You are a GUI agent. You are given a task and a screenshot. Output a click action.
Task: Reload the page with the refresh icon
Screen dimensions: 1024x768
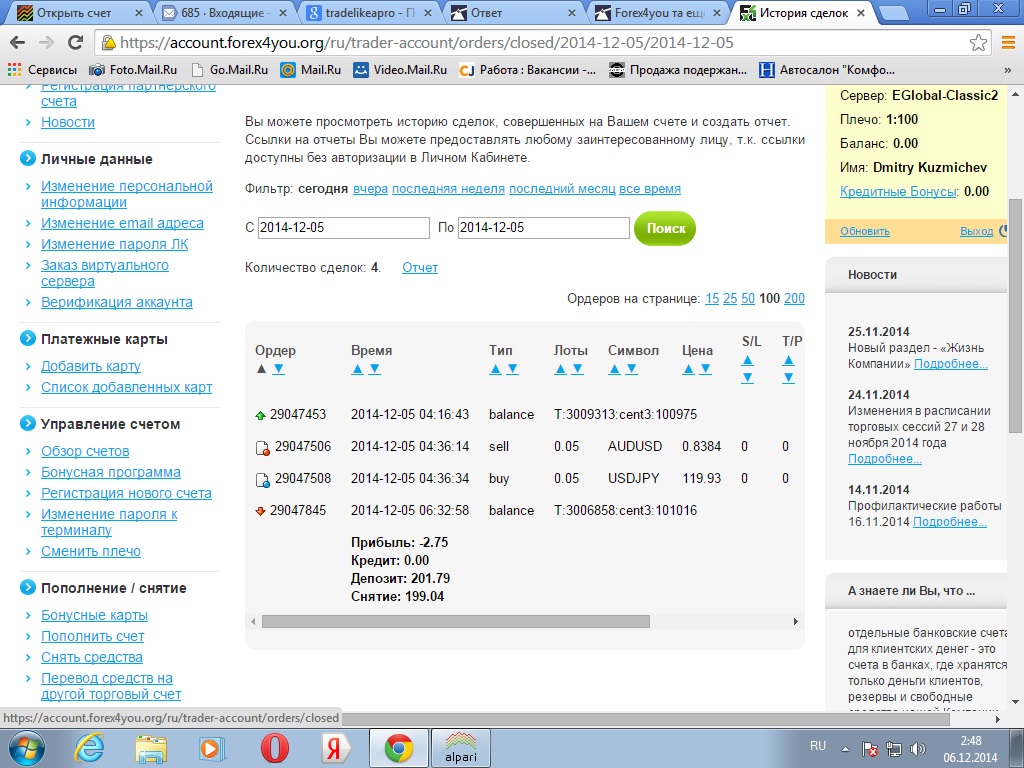pyautogui.click(x=75, y=42)
